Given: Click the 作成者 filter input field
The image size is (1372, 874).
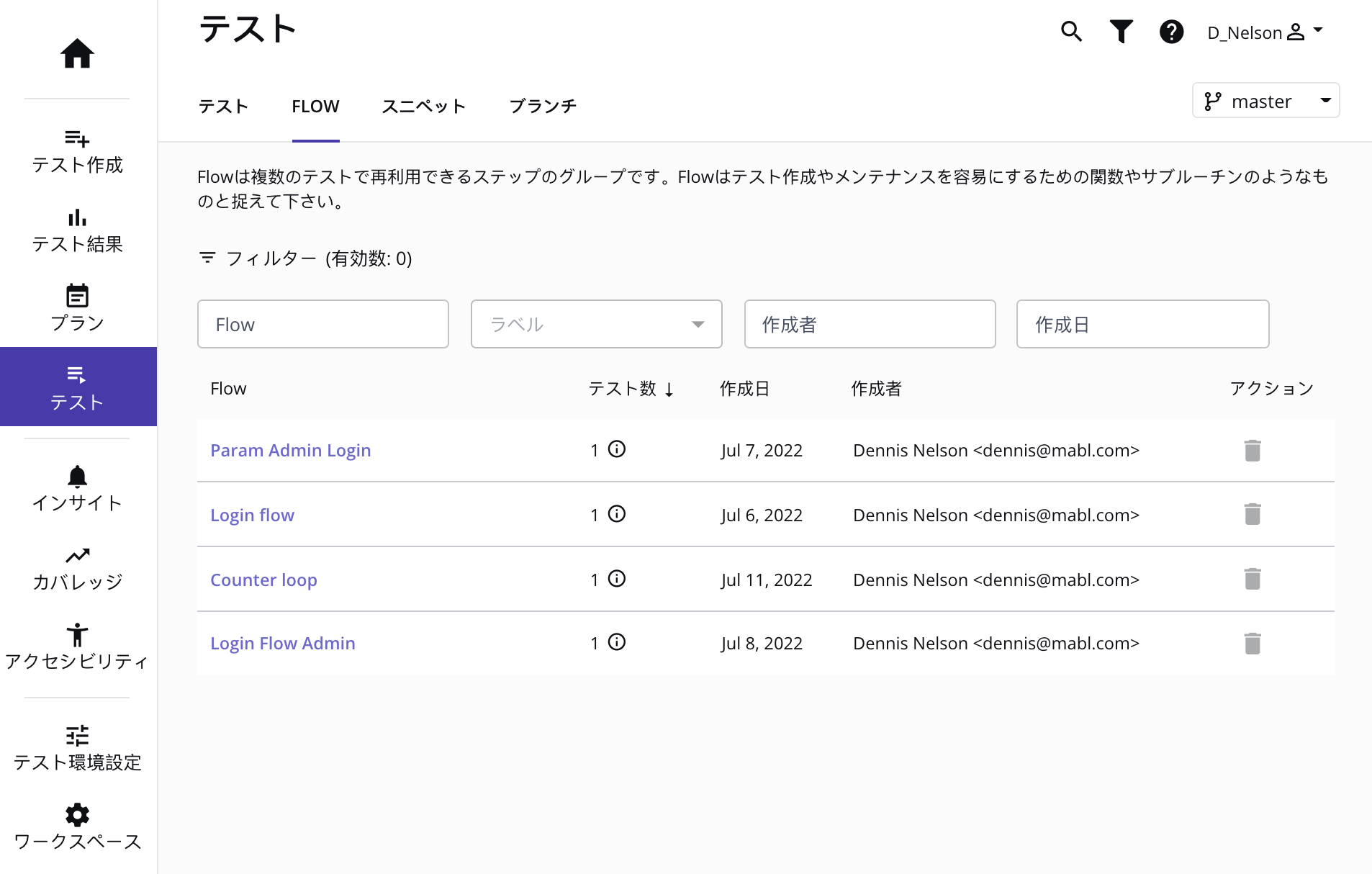Looking at the screenshot, I should point(870,325).
